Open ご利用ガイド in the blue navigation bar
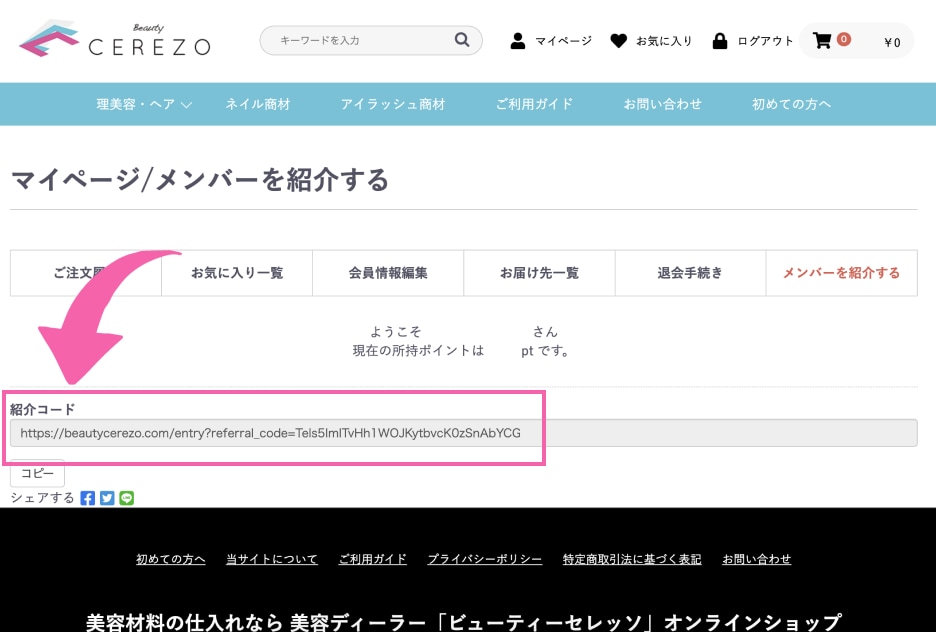 [534, 104]
